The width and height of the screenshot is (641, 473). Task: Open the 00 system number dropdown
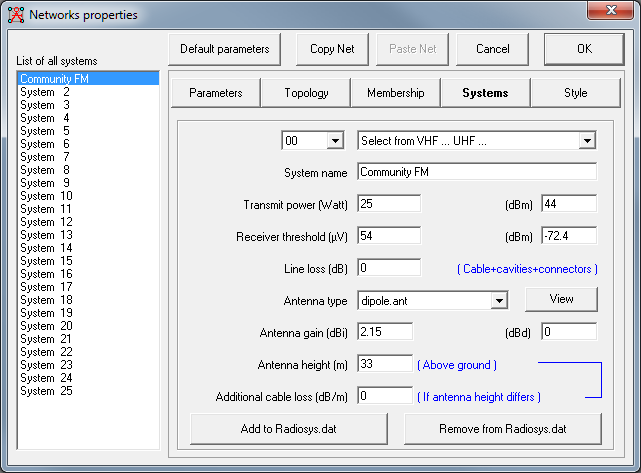pyautogui.click(x=335, y=141)
